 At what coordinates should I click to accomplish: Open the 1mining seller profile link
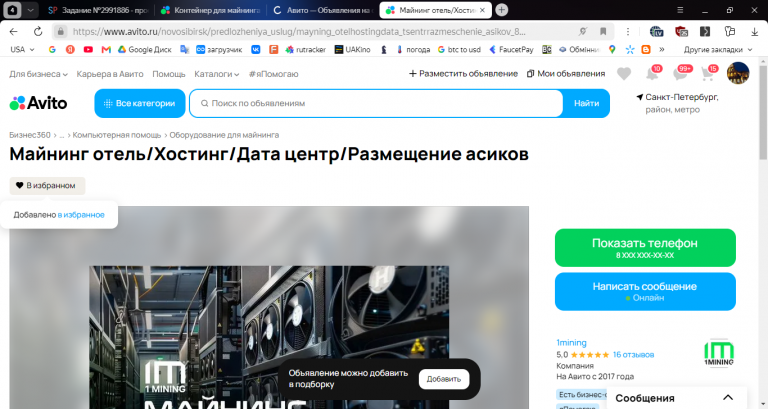[571, 342]
